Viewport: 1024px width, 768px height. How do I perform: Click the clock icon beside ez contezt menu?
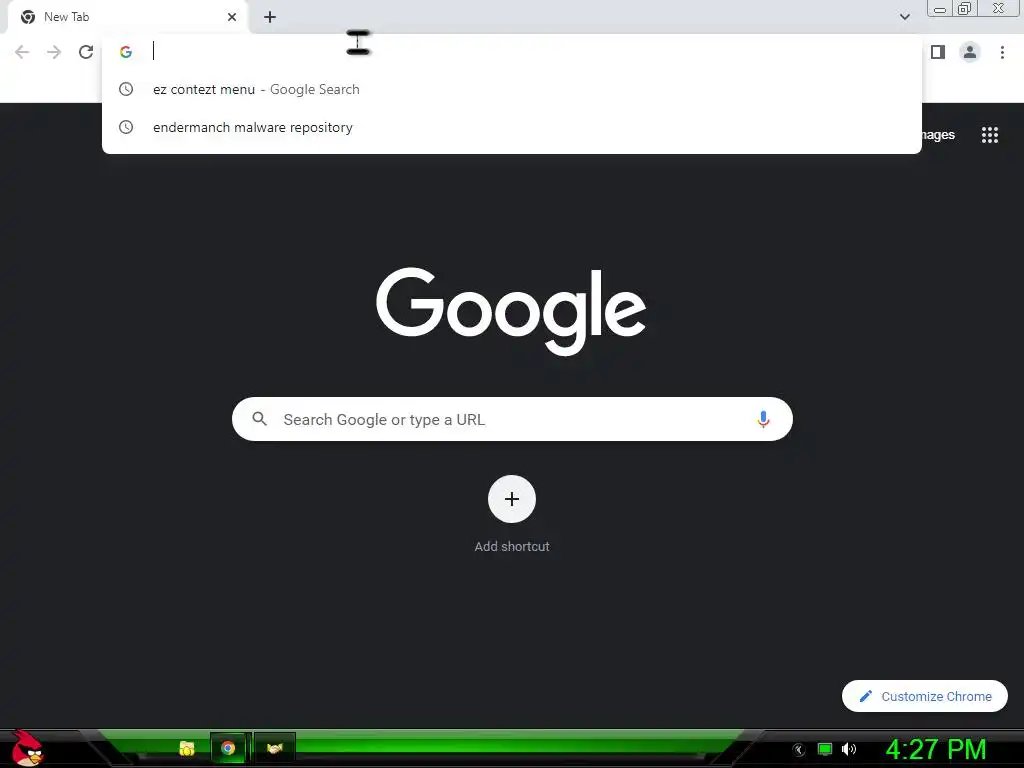126,89
